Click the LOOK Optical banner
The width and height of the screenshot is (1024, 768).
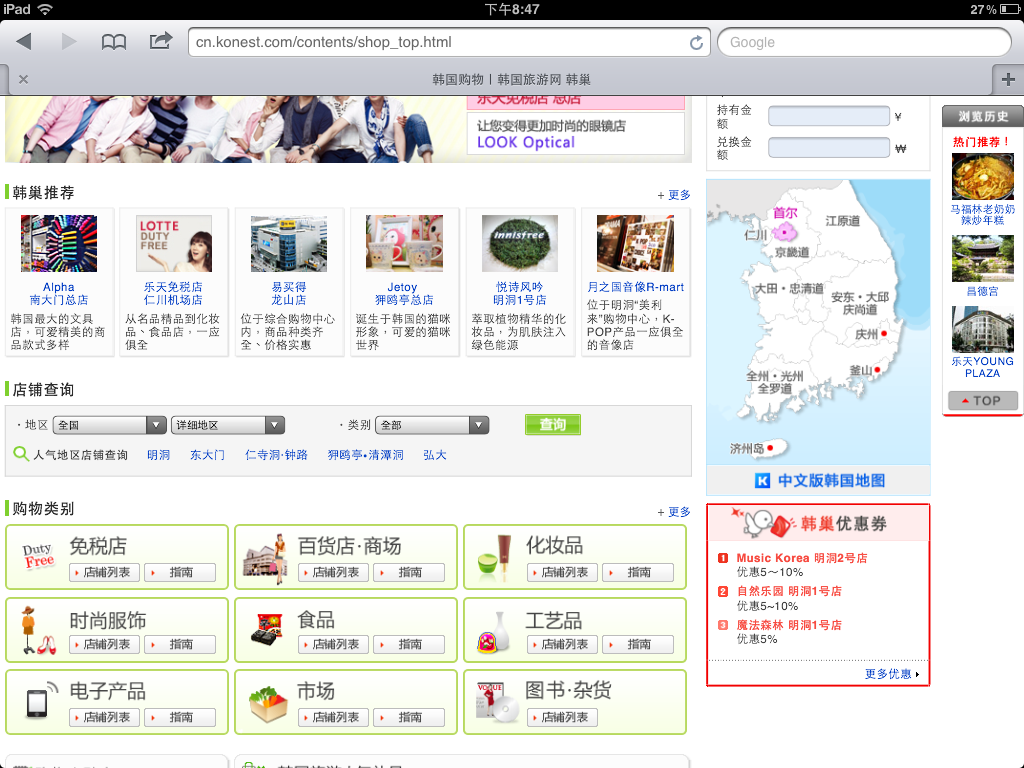click(575, 134)
